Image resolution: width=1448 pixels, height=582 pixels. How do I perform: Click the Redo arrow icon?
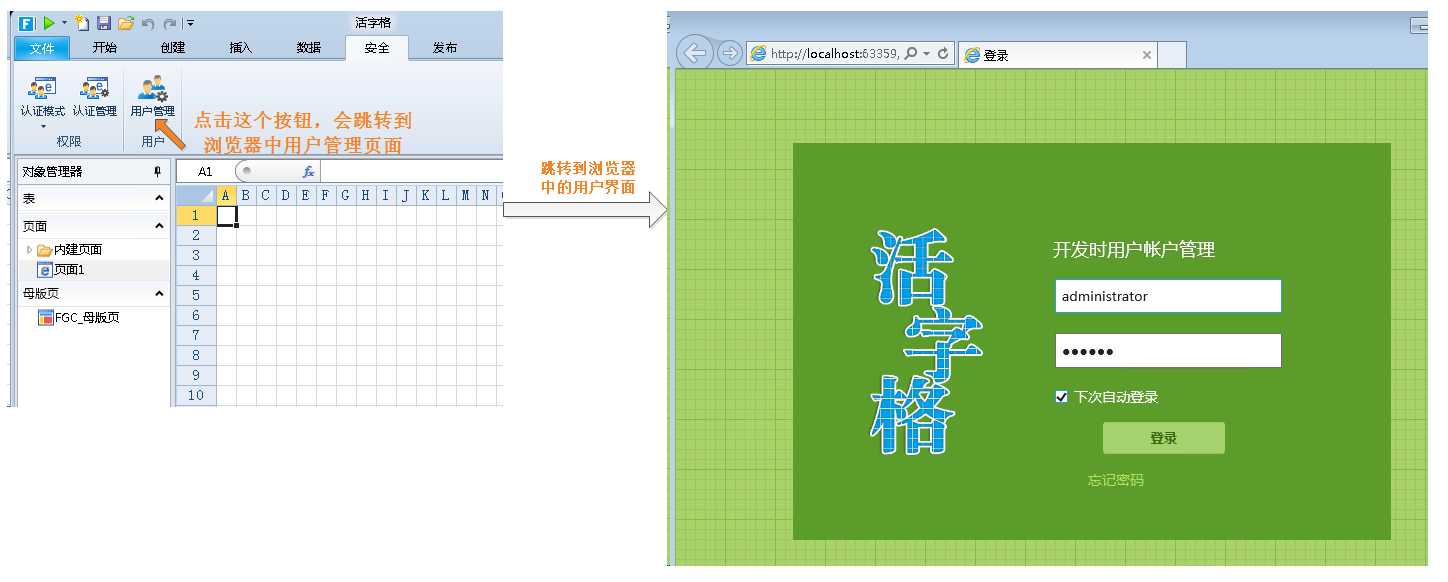coord(170,22)
